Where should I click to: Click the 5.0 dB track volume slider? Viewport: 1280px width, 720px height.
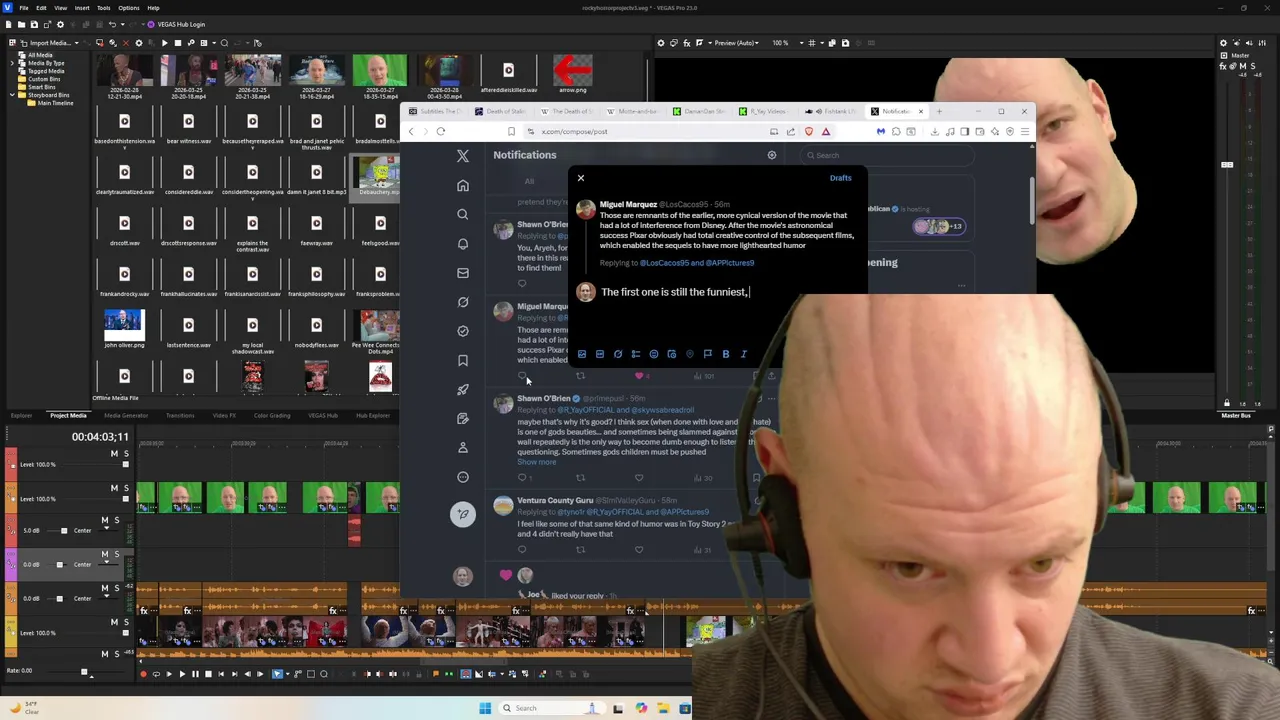pyautogui.click(x=64, y=531)
